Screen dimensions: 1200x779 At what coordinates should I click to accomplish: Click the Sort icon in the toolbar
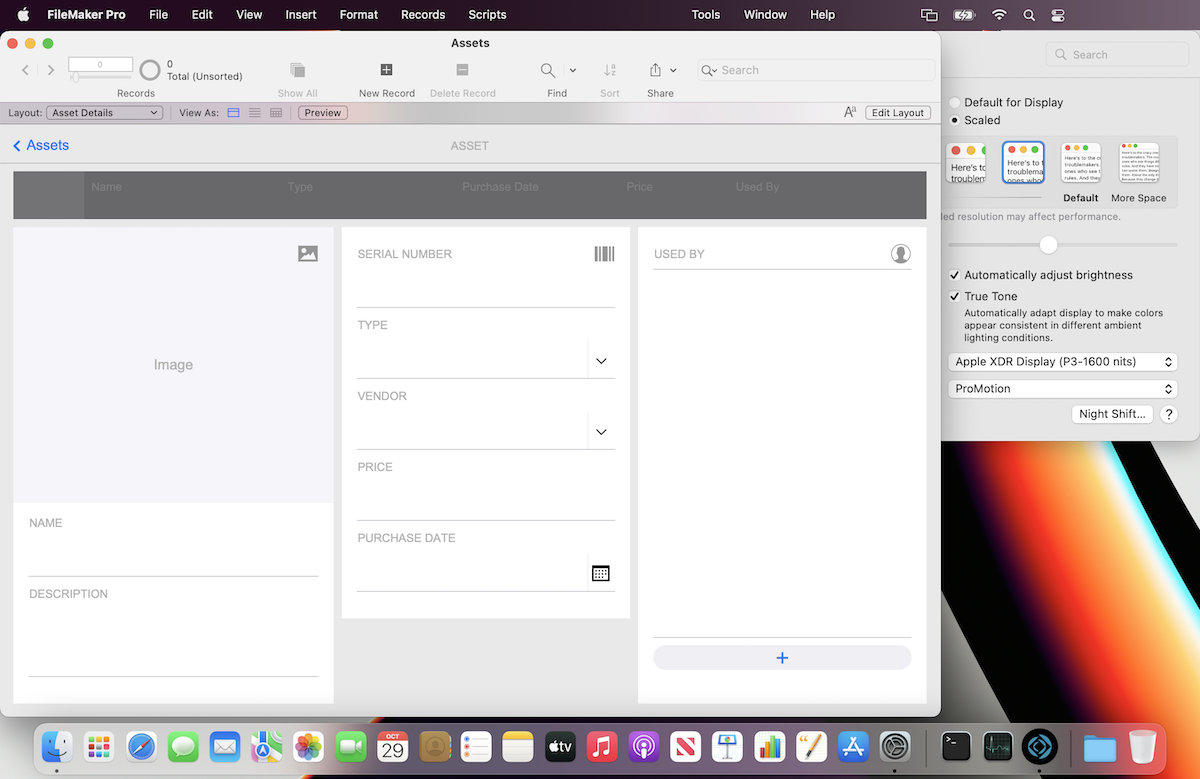coord(609,70)
